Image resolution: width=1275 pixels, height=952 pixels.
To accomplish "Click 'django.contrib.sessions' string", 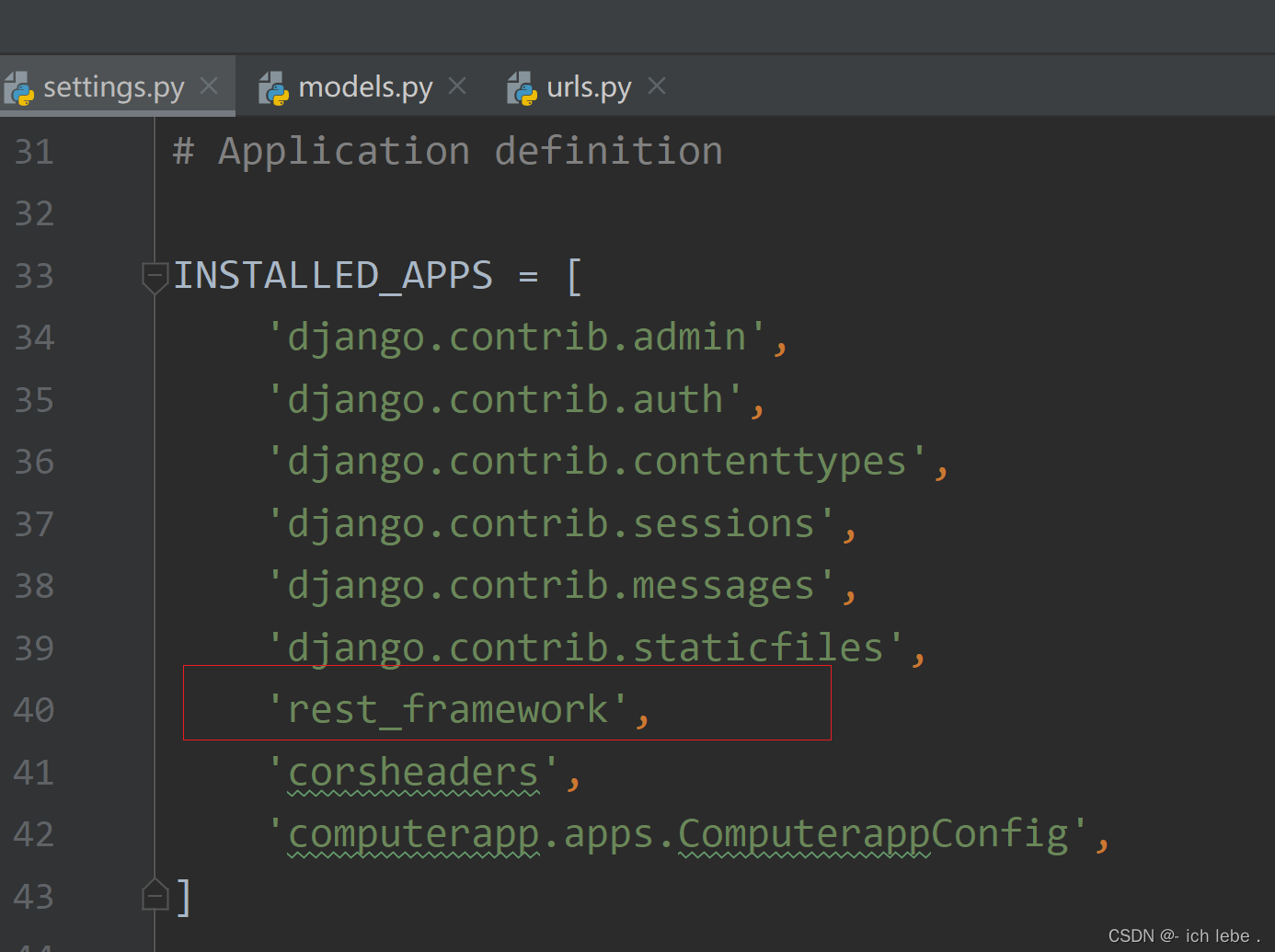I will click(551, 524).
